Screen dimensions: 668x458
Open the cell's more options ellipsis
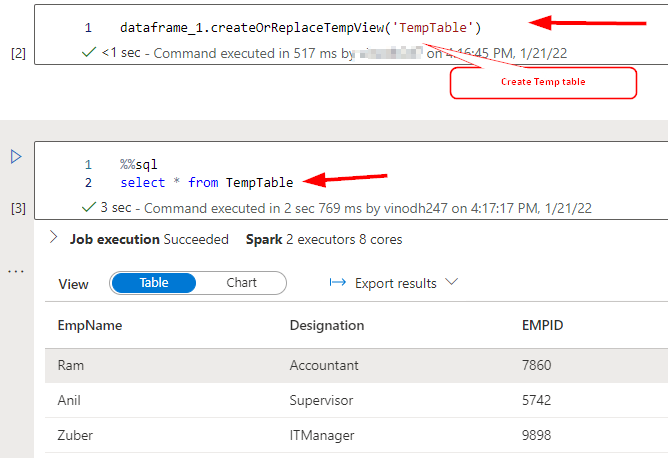15,271
